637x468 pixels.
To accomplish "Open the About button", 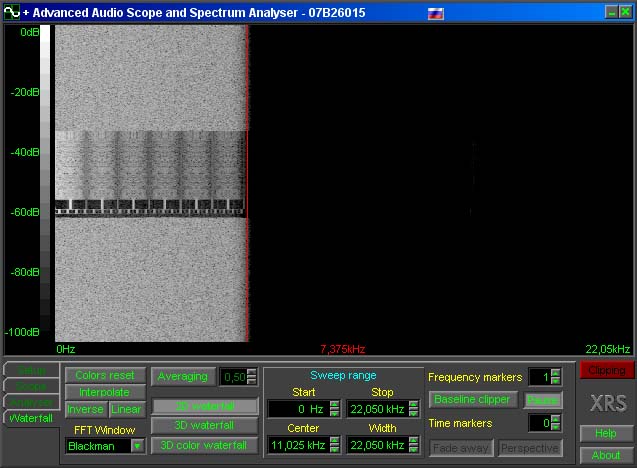I will pyautogui.click(x=606, y=455).
